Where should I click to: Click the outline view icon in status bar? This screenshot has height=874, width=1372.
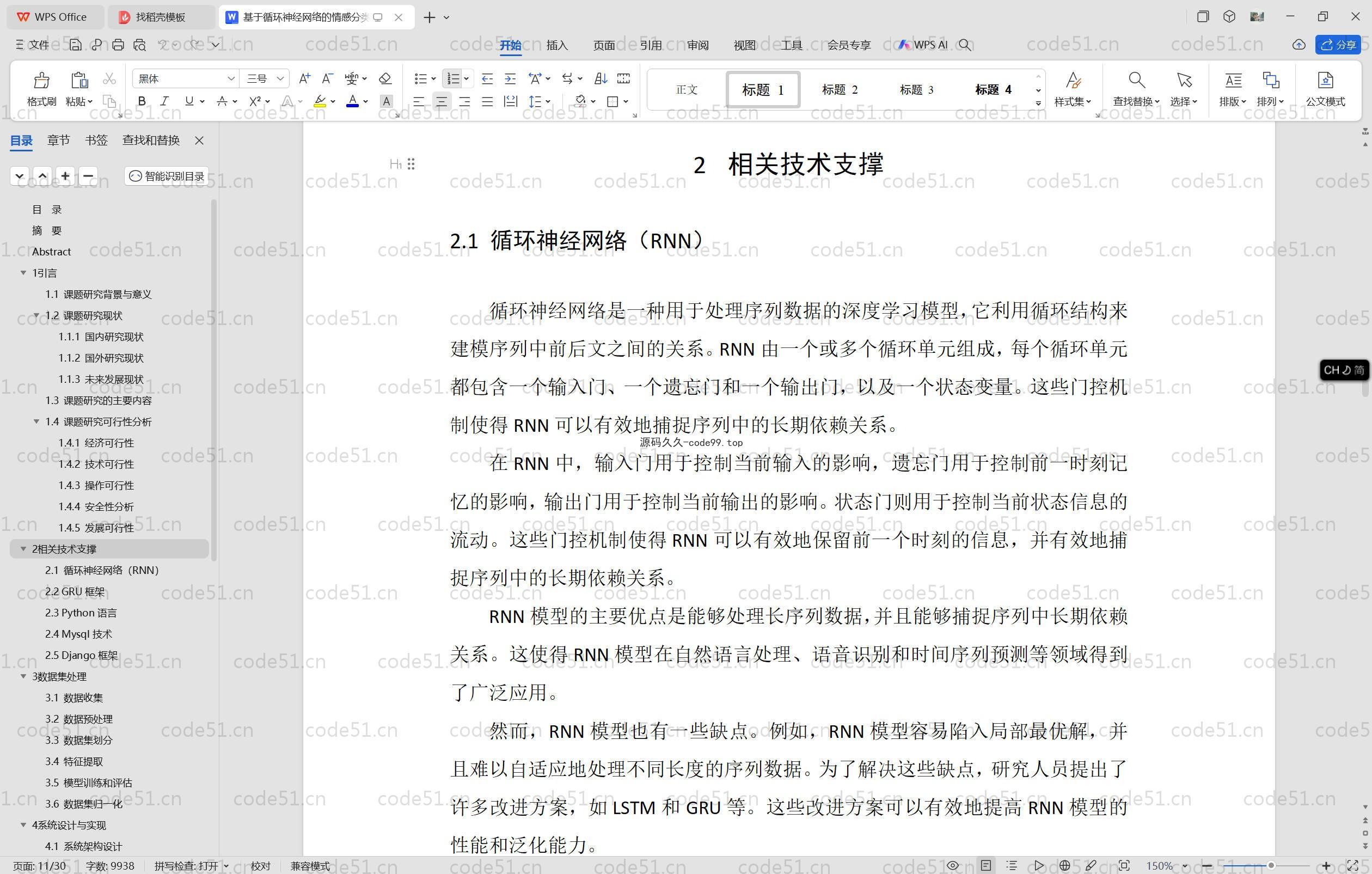point(1012,865)
